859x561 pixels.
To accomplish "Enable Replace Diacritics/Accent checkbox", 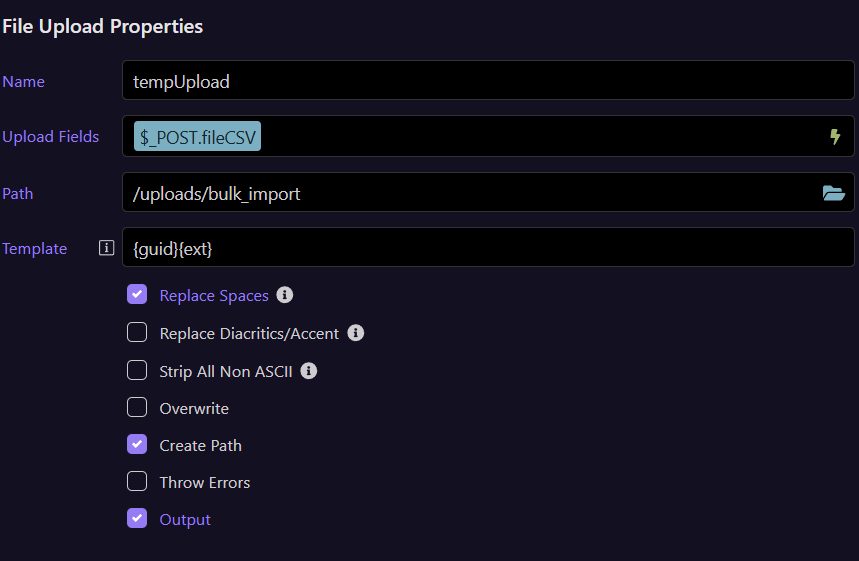I will point(137,333).
